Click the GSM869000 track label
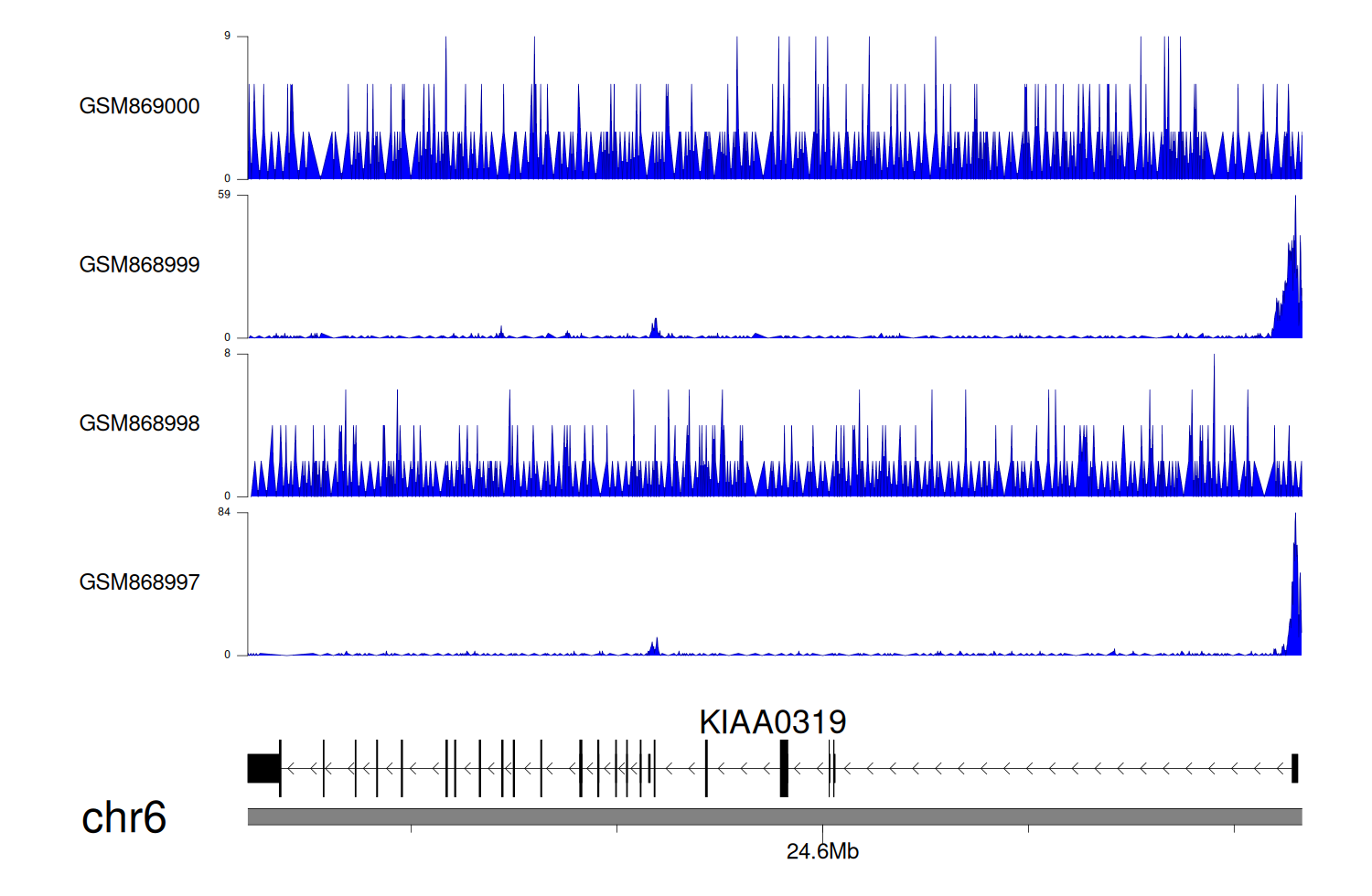 pyautogui.click(x=139, y=106)
